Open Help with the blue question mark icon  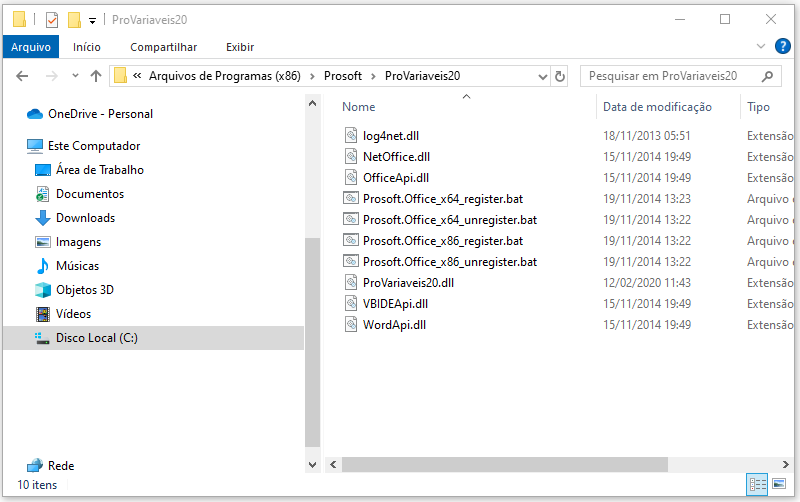pos(782,46)
